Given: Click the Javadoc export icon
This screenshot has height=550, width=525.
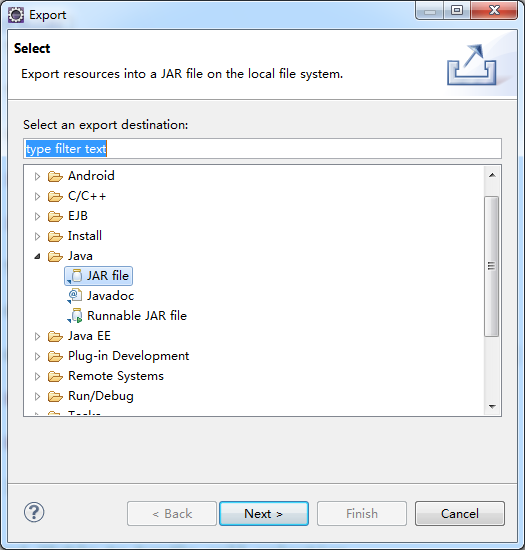Looking at the screenshot, I should click(75, 296).
